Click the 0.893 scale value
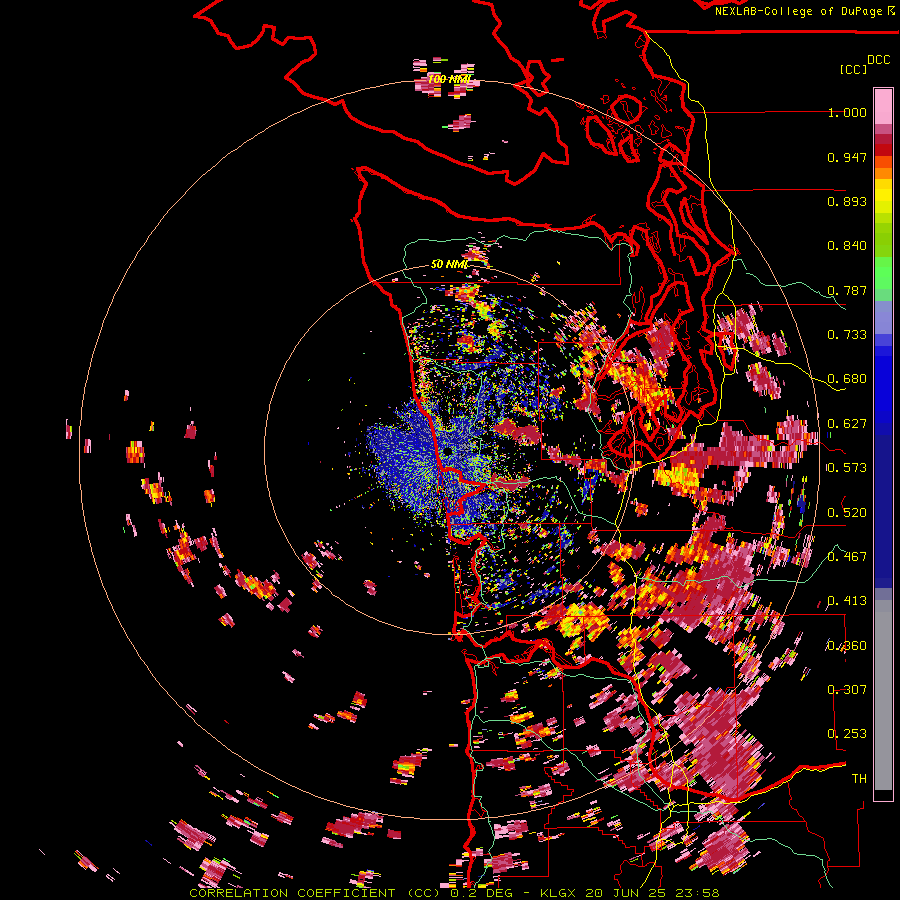 point(847,201)
